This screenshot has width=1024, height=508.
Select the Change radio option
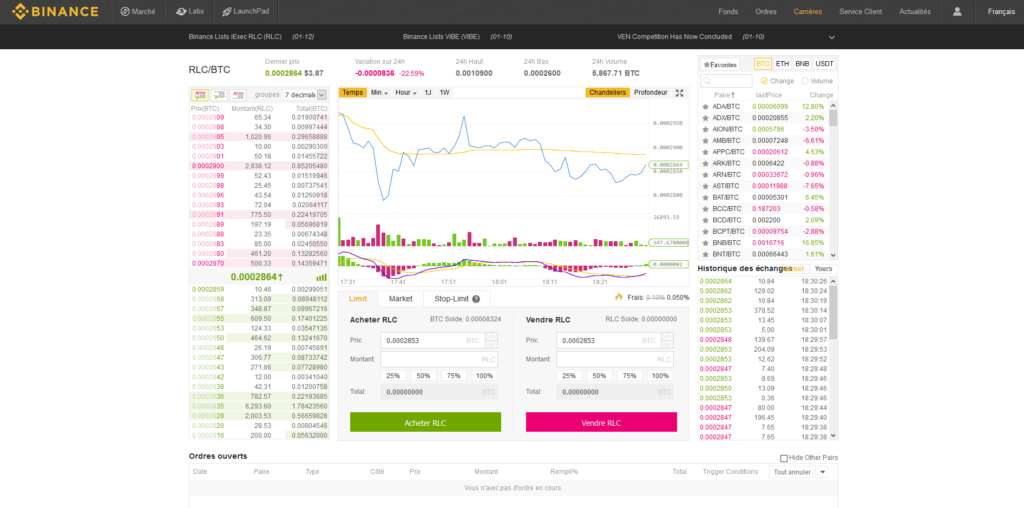[x=764, y=81]
